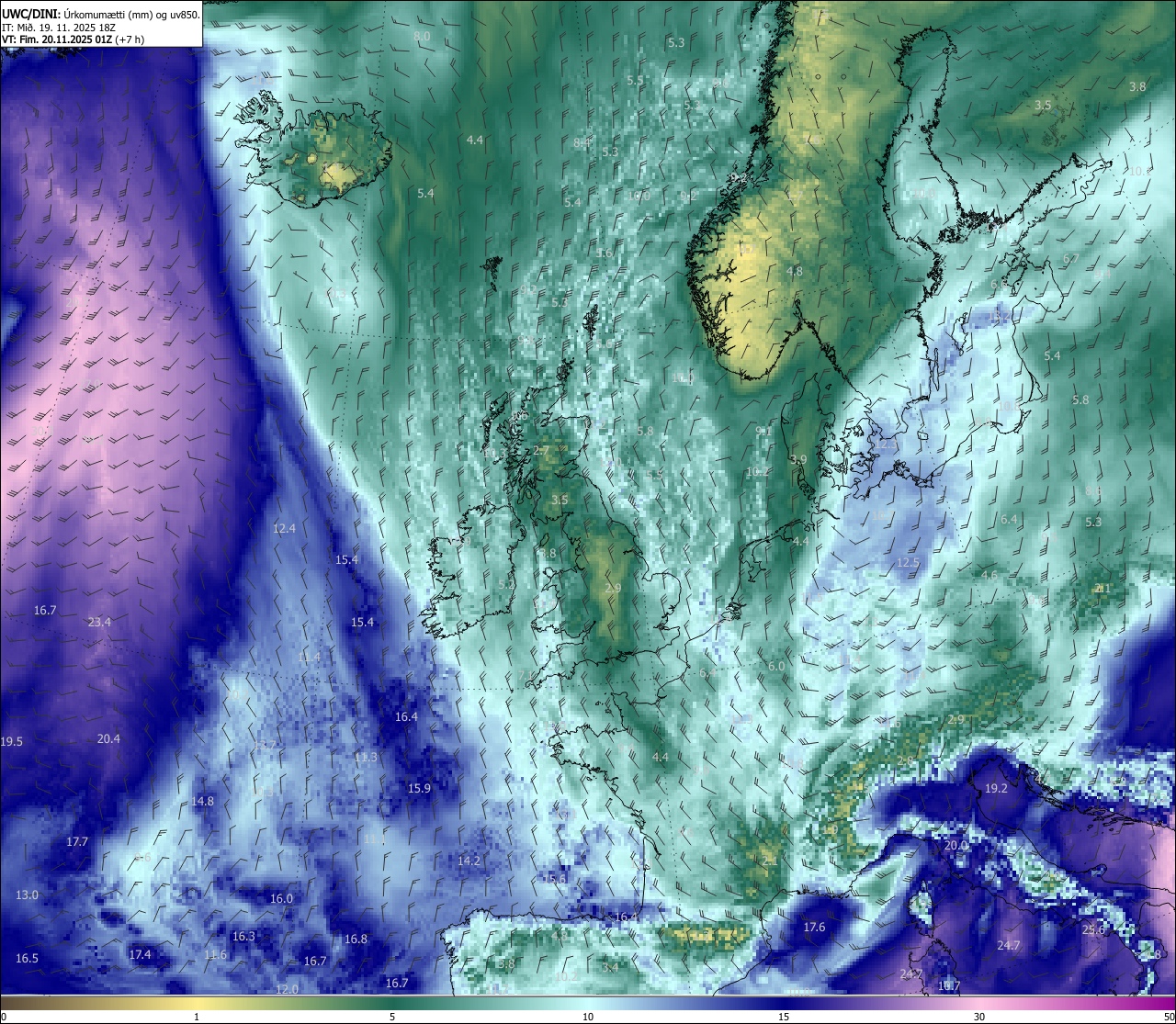Screen dimensions: 1176x1024
Task: Click the 14.2 value label
Action: coord(469,861)
